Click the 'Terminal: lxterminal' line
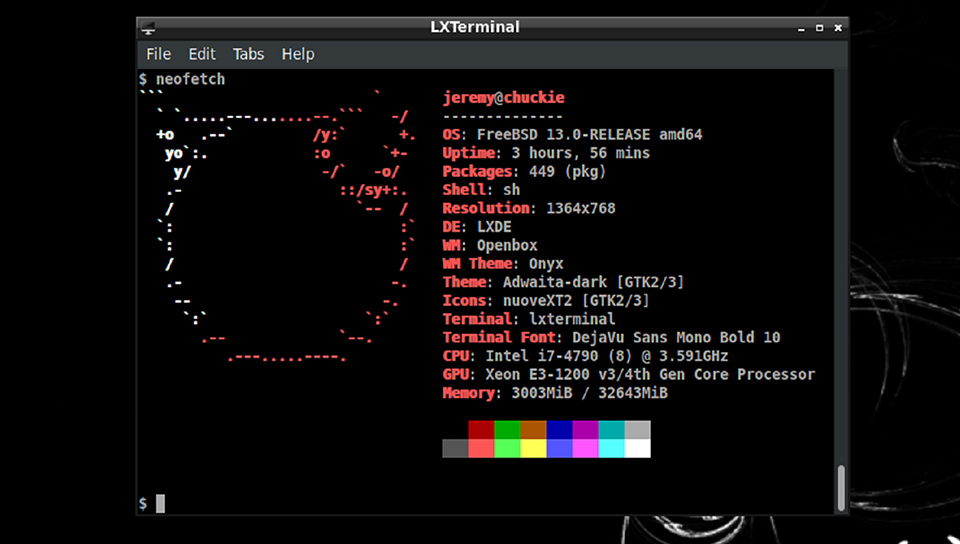This screenshot has height=544, width=960. pyautogui.click(x=529, y=319)
